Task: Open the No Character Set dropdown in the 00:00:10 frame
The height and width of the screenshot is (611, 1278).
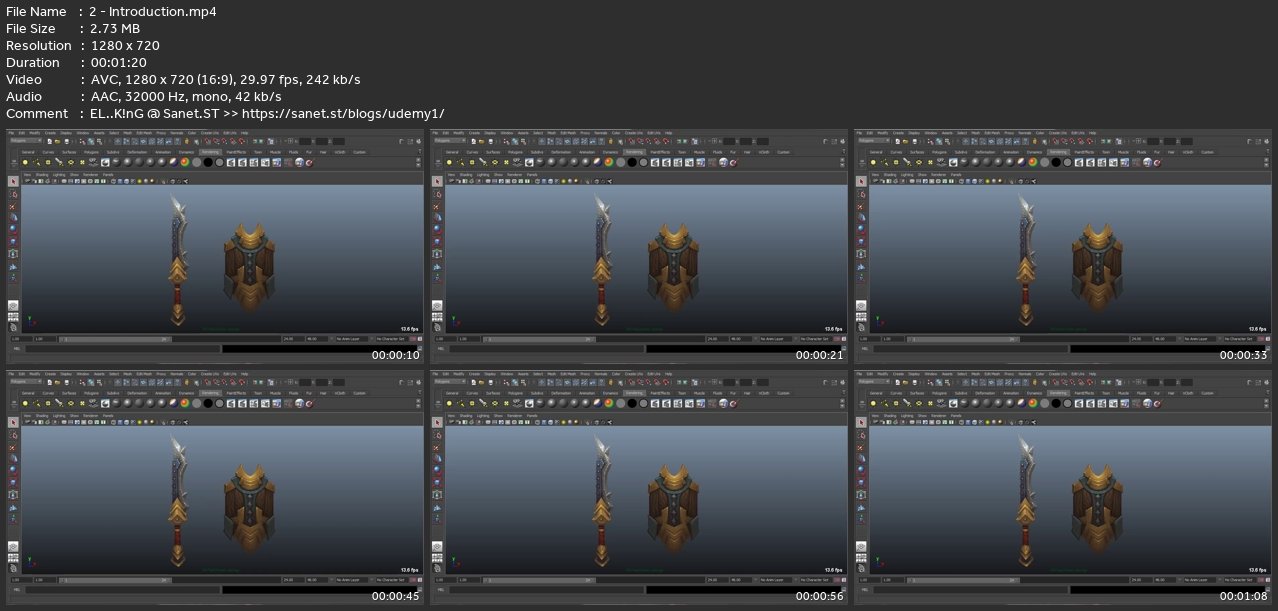Action: tap(391, 339)
